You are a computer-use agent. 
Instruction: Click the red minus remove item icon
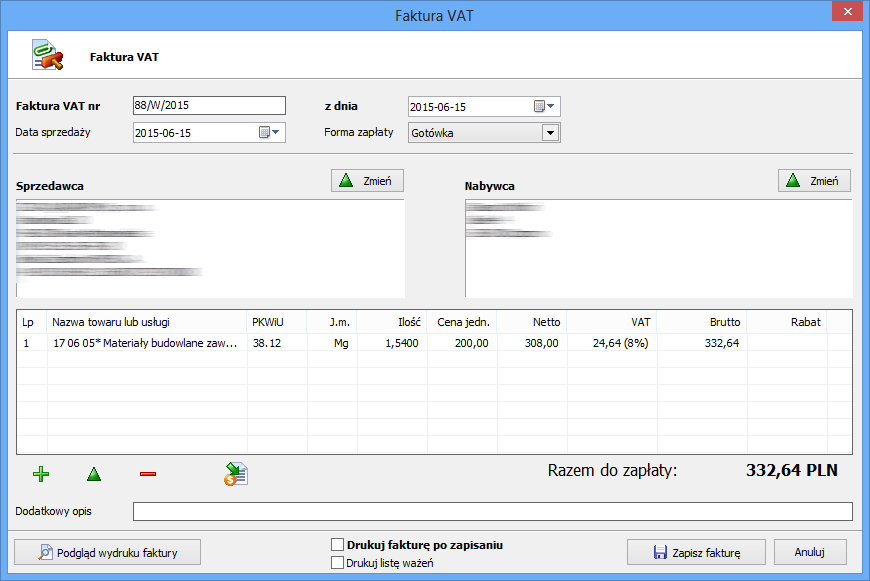coord(148,474)
